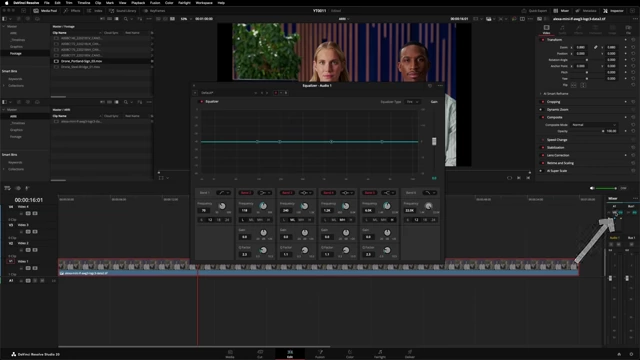Image resolution: width=640 pixels, height=360 pixels.
Task: Click Quick Export in top toolbar
Action: click(534, 11)
